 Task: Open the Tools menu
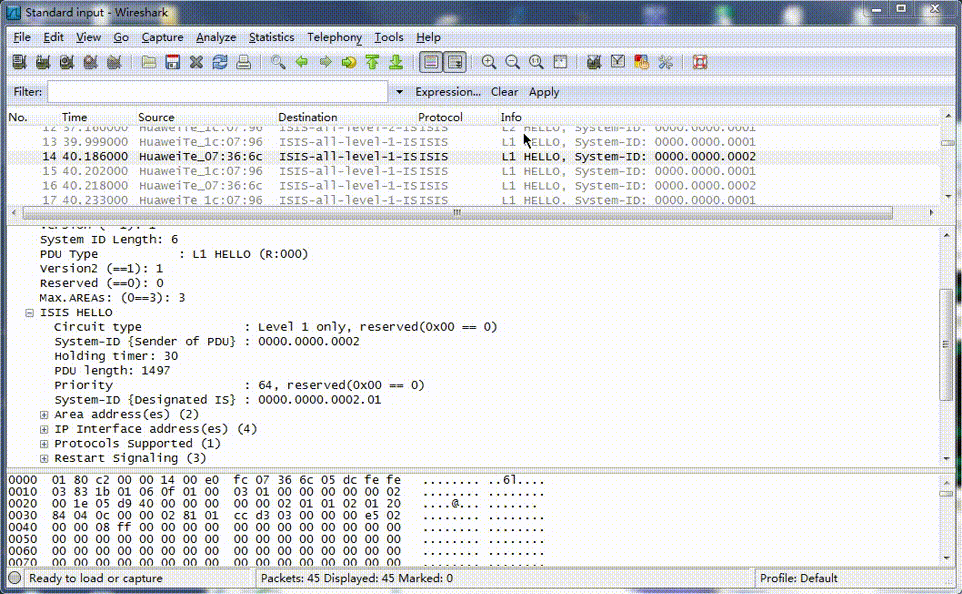point(389,37)
